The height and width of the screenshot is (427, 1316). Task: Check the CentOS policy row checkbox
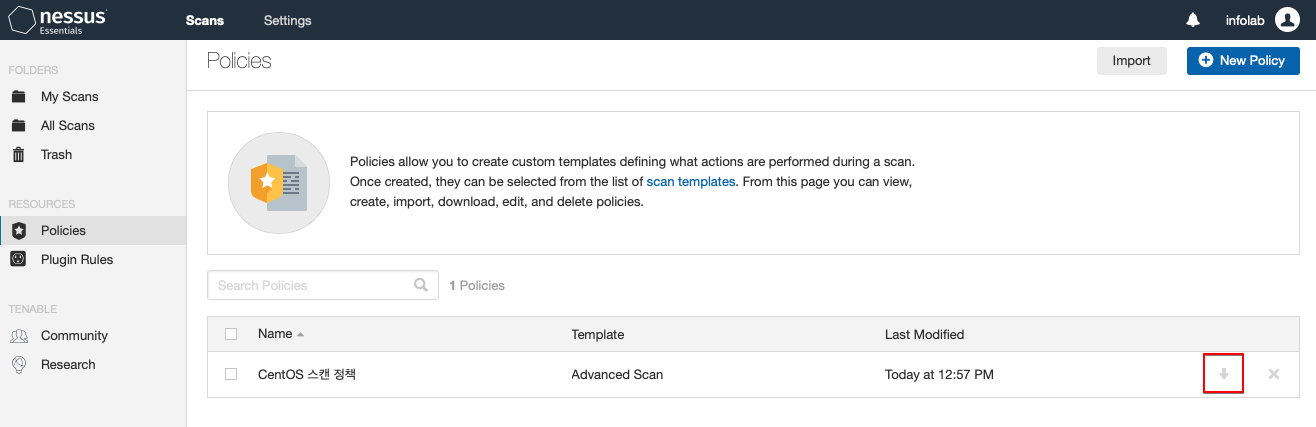(x=231, y=374)
